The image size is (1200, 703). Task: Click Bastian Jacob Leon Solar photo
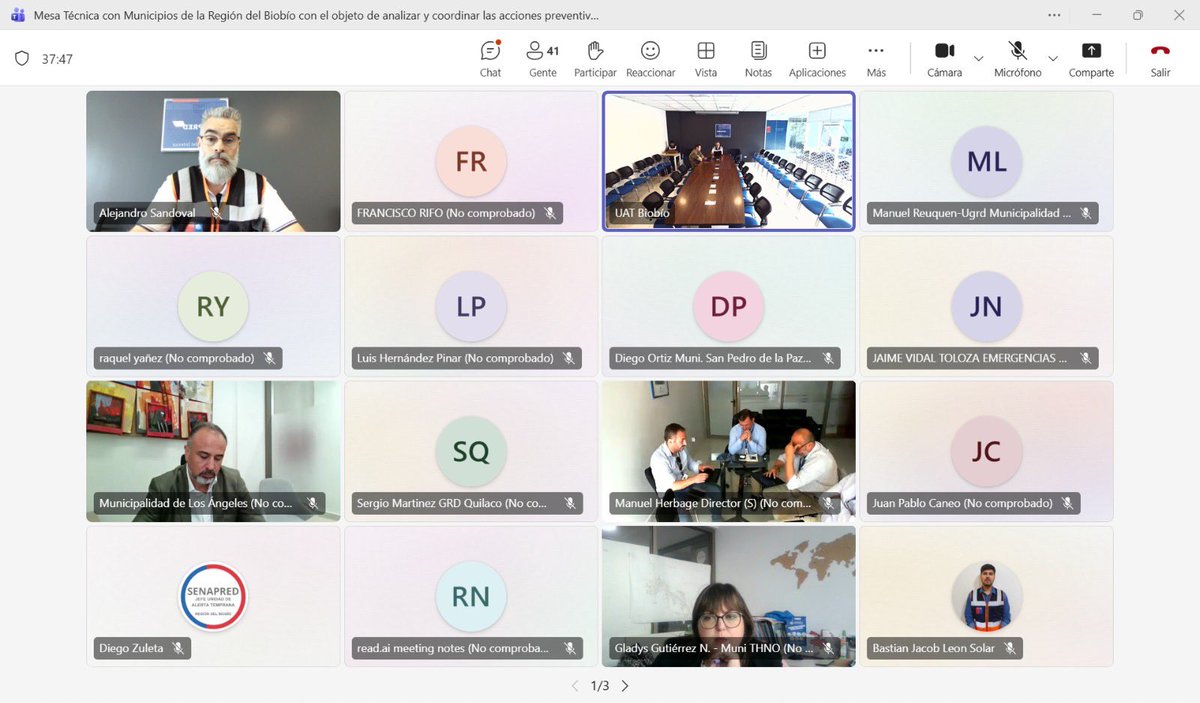tap(986, 596)
